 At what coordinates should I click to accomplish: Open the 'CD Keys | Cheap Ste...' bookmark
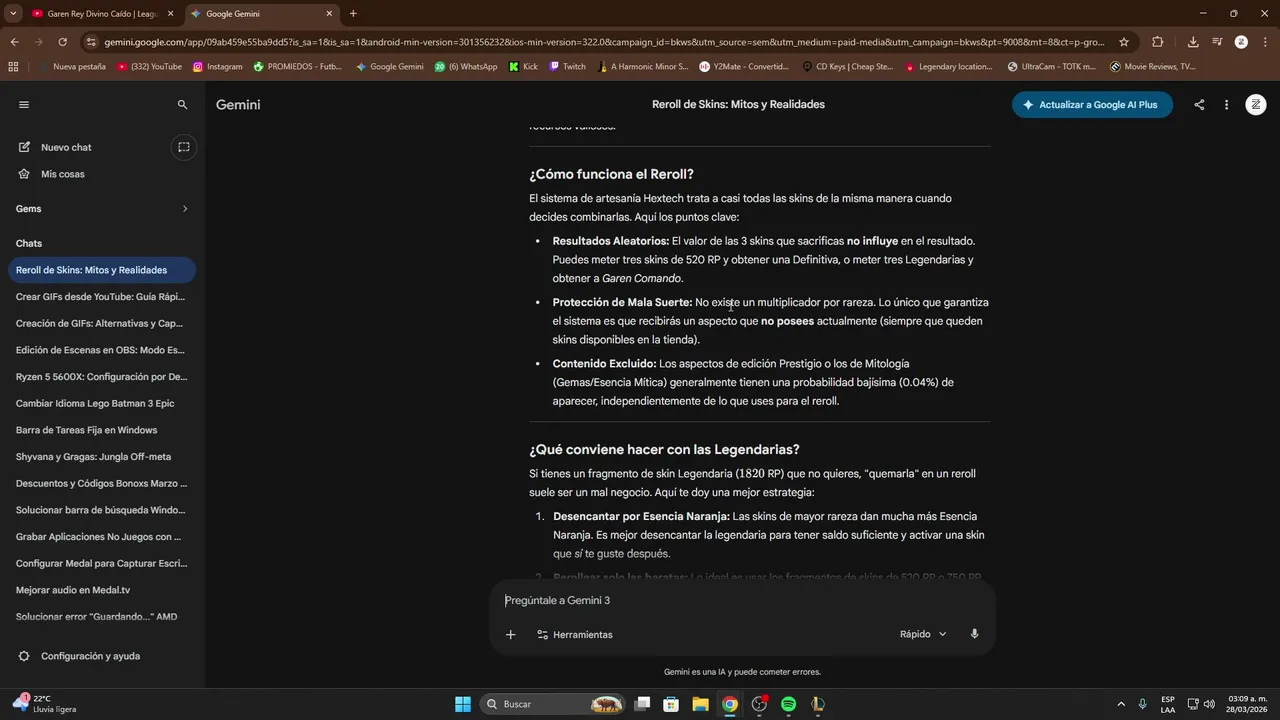(x=848, y=67)
